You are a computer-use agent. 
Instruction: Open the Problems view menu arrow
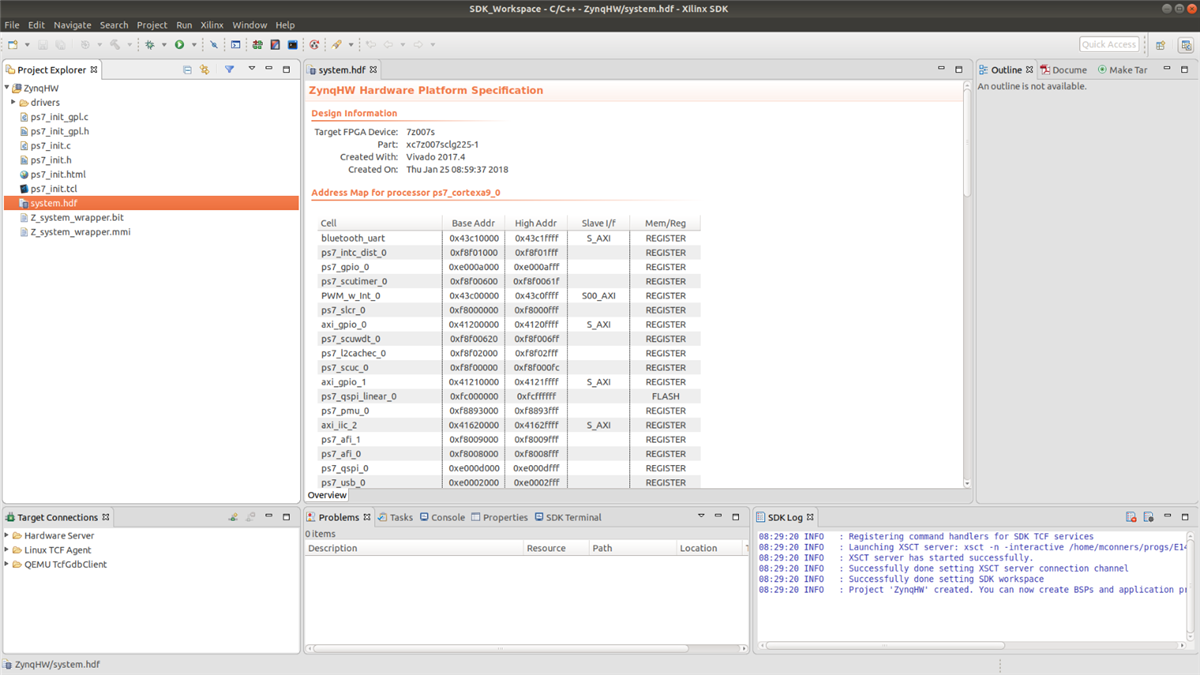(701, 516)
